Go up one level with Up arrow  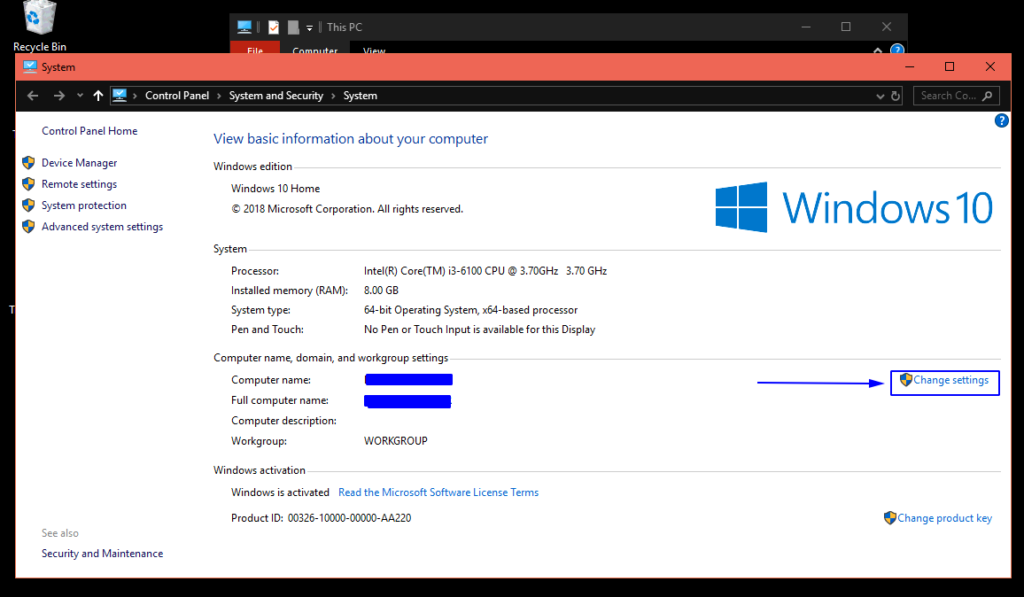[x=98, y=95]
